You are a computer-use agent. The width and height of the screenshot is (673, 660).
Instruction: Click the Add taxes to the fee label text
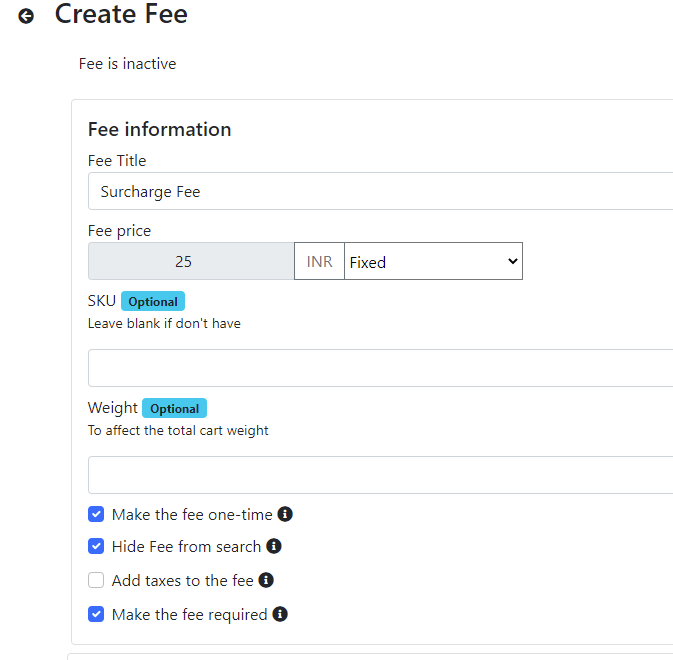click(182, 580)
